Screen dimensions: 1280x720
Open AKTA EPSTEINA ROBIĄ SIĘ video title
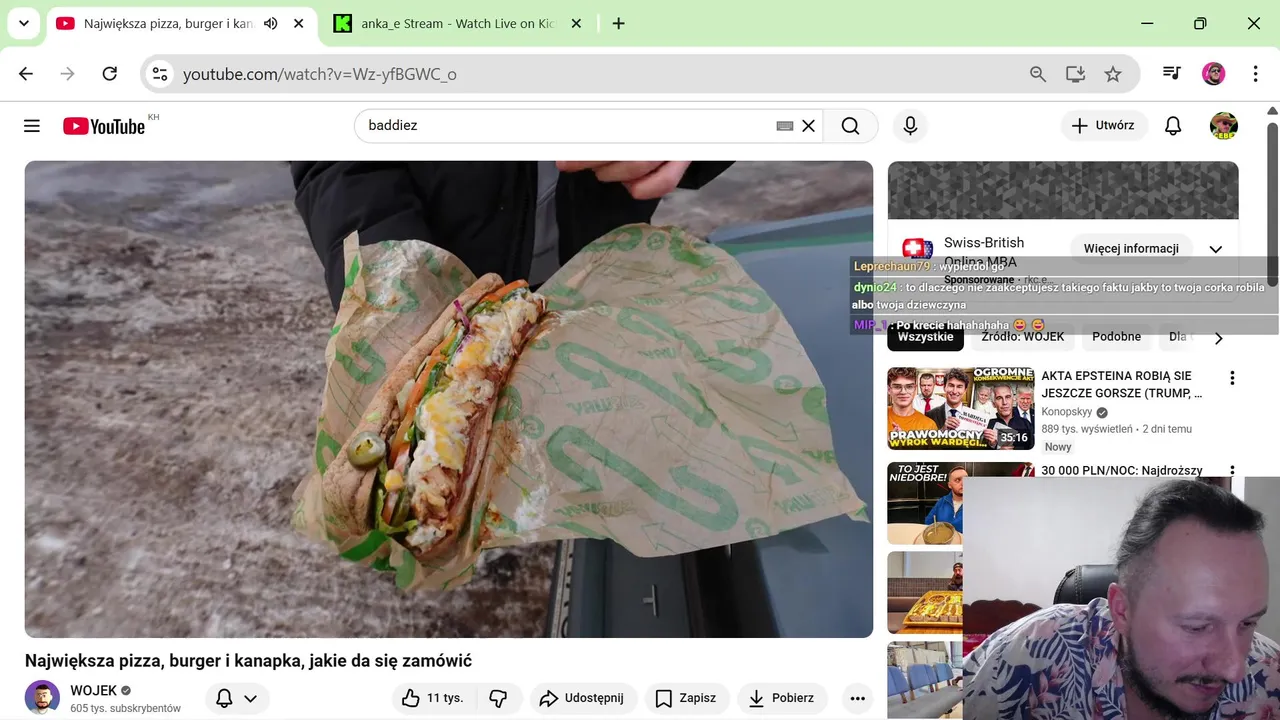point(1122,385)
